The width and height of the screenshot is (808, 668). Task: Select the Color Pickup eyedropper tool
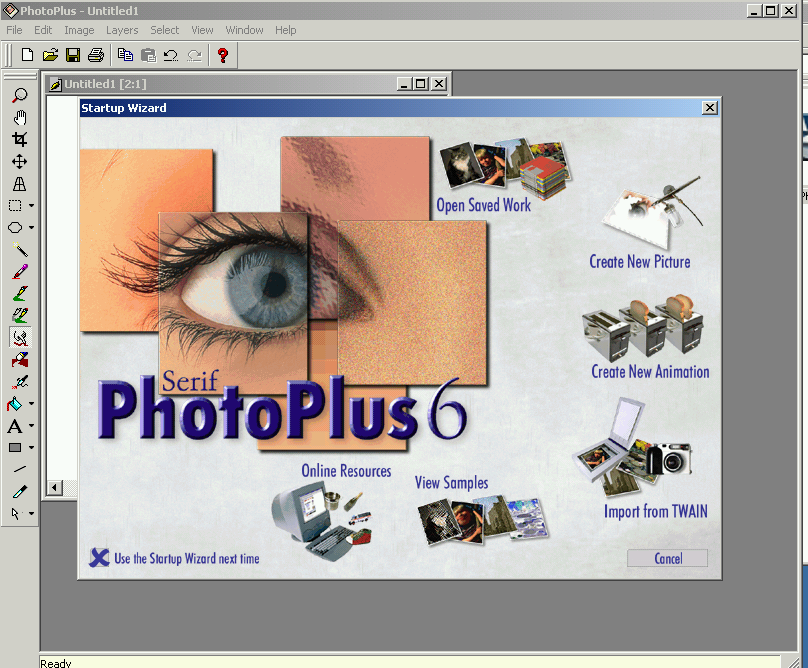tap(20, 492)
